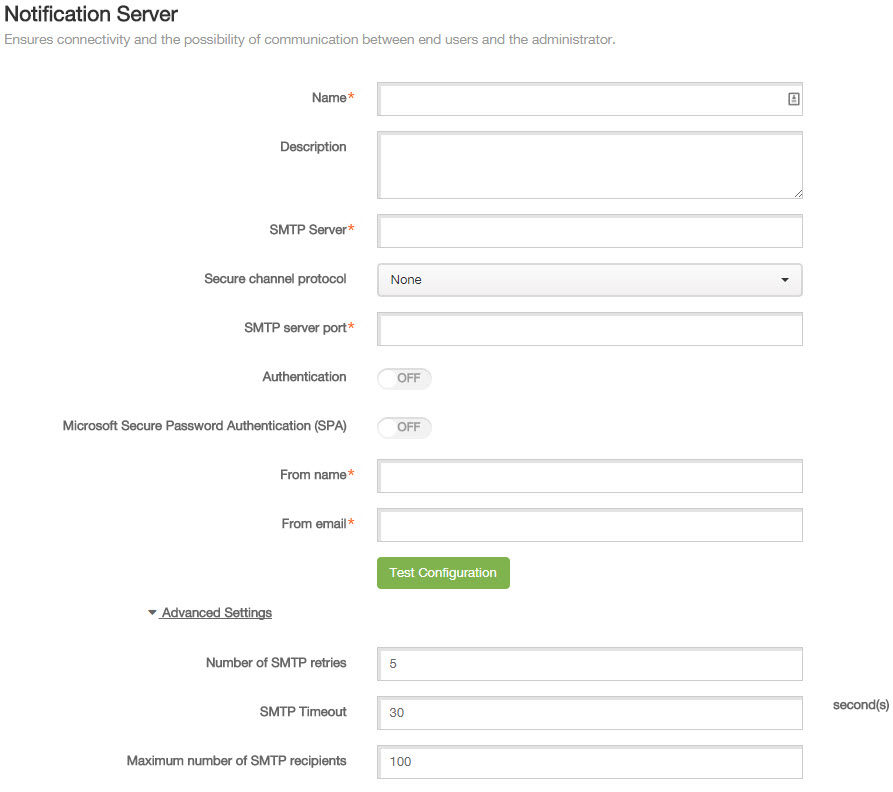
Task: Click Maximum number of SMTP recipients field
Action: pyautogui.click(x=589, y=762)
